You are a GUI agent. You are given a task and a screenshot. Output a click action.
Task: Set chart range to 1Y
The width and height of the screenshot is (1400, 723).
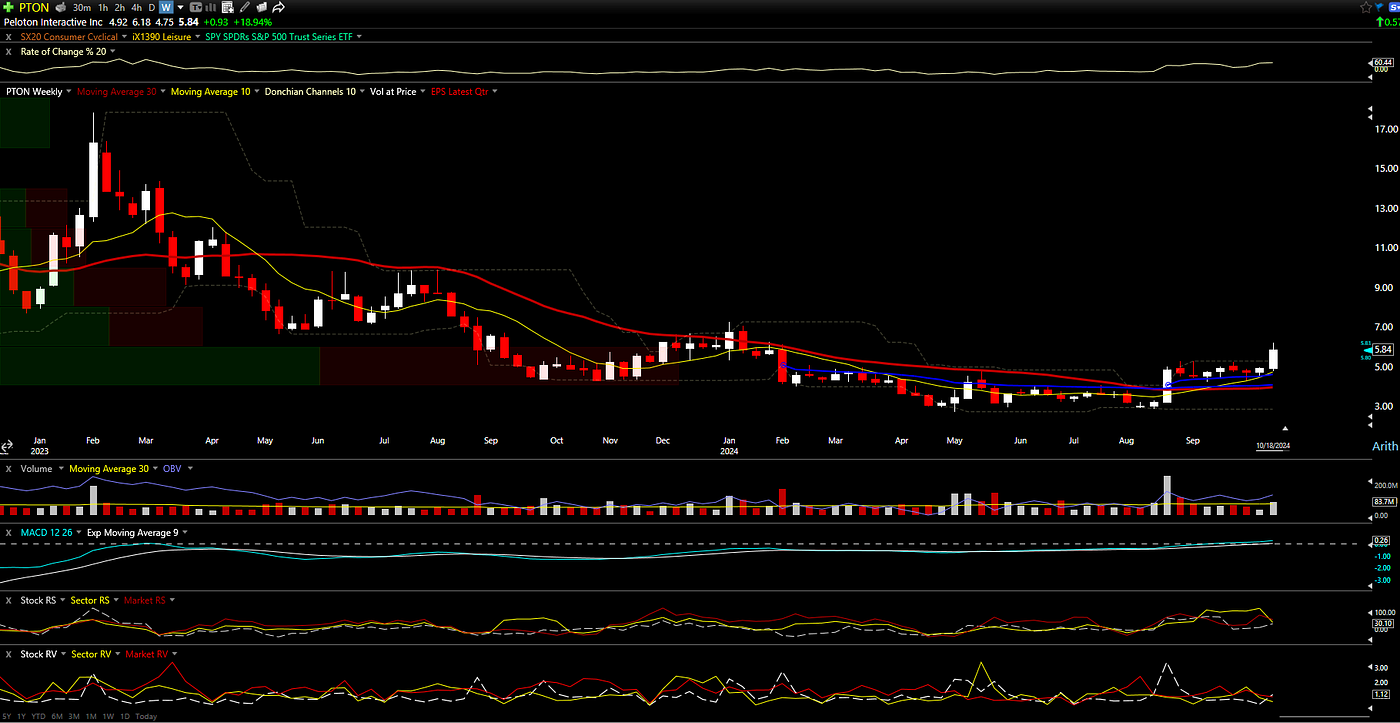21,716
